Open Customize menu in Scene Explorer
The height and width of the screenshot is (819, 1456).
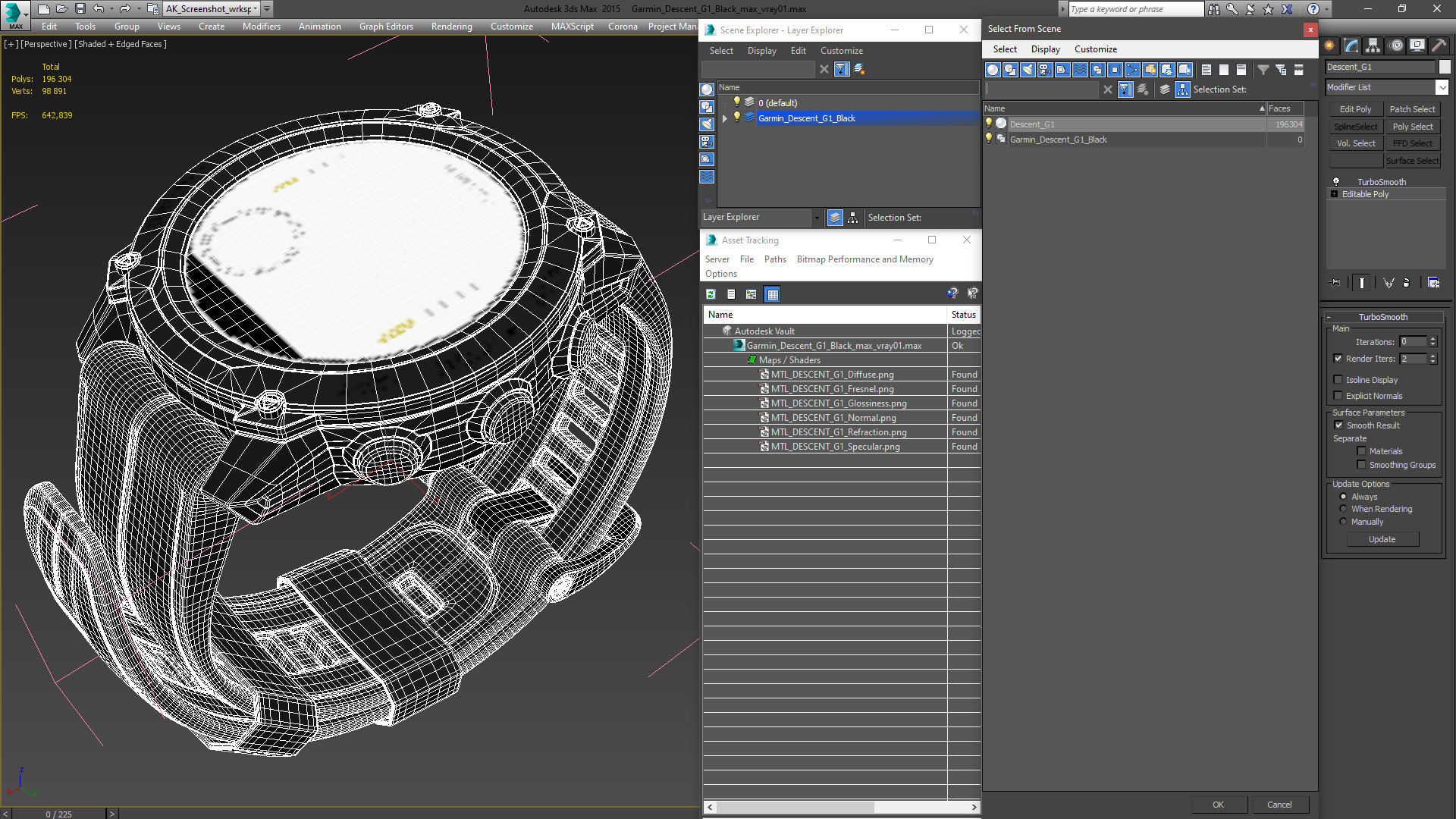[841, 51]
